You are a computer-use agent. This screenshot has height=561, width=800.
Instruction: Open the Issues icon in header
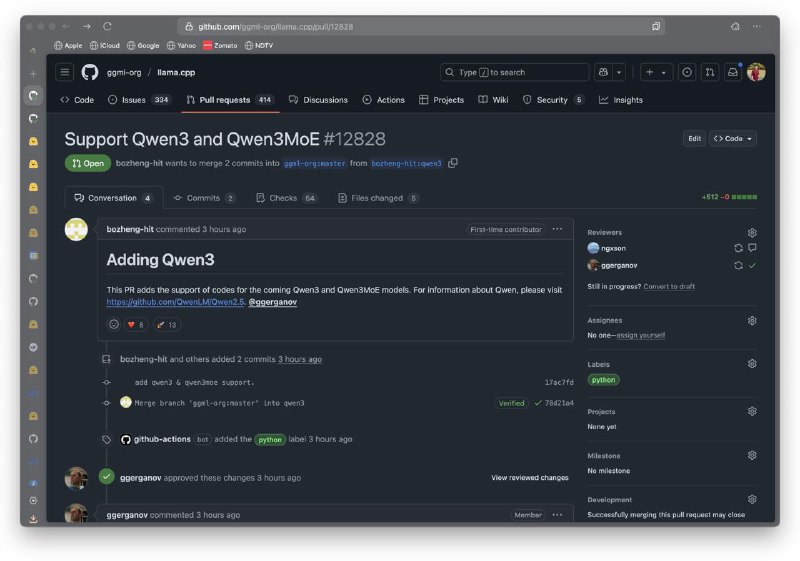(687, 72)
